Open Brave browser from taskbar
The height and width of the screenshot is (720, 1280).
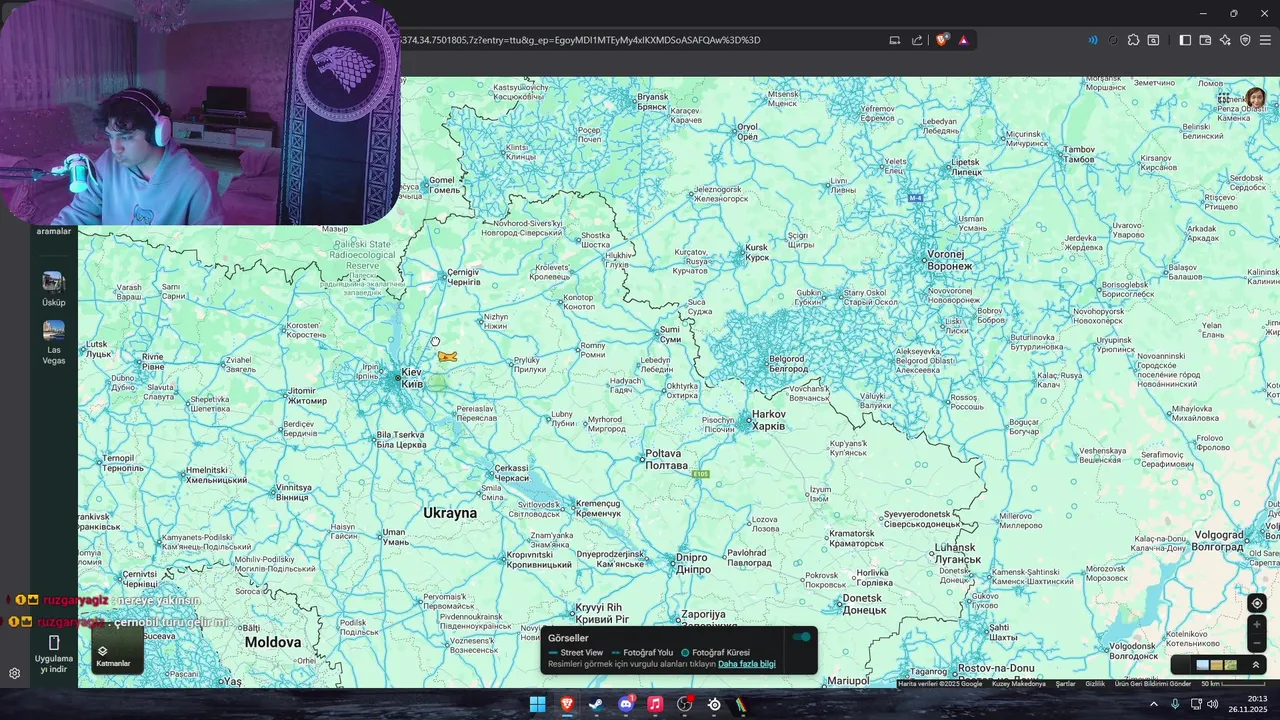[567, 704]
